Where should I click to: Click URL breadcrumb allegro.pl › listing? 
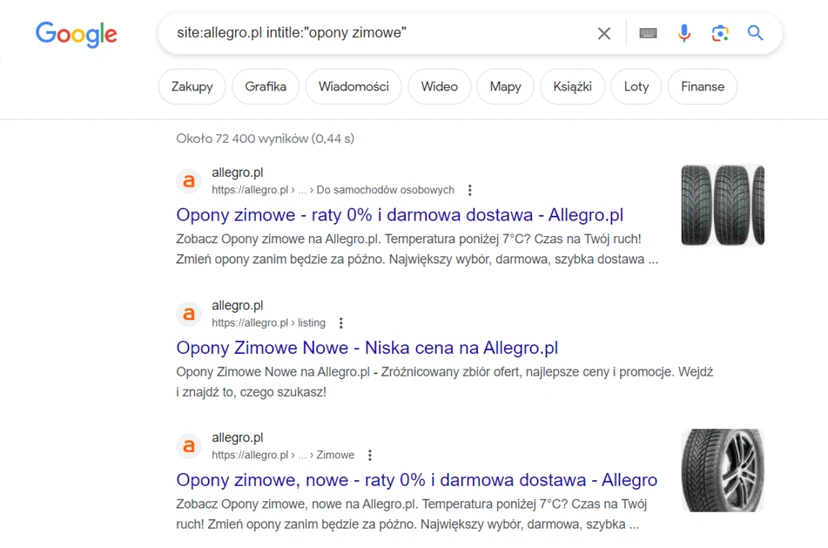coord(268,323)
